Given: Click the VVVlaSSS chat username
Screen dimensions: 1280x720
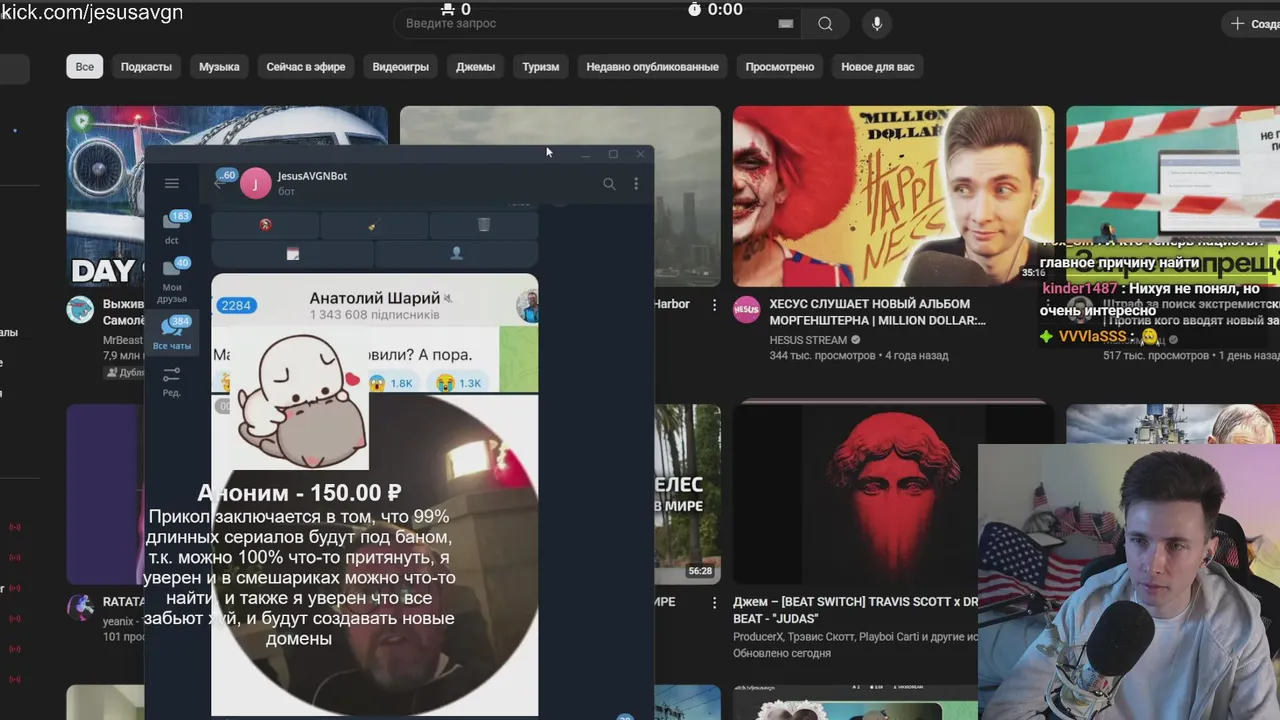Looking at the screenshot, I should pos(1092,337).
